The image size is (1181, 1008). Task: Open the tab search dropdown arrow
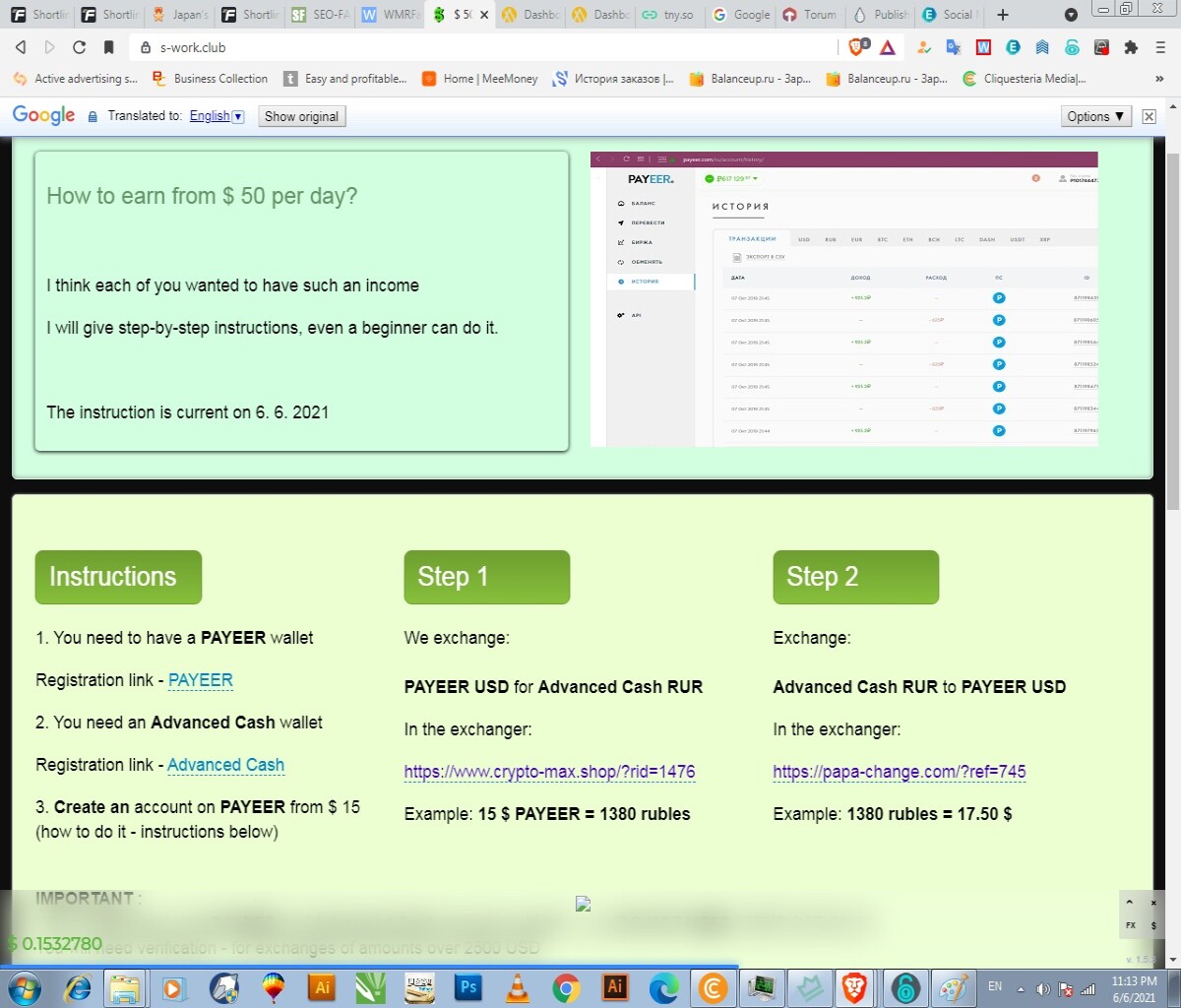pyautogui.click(x=1071, y=15)
